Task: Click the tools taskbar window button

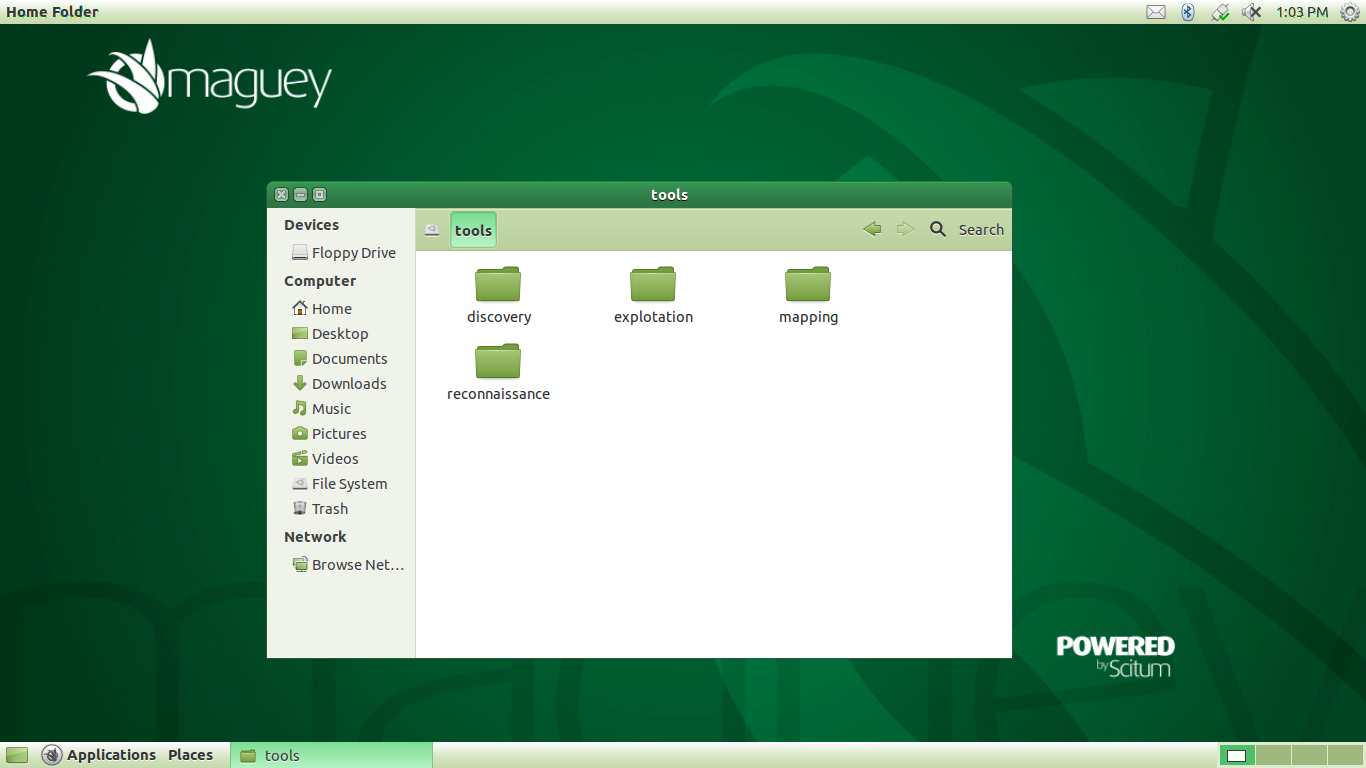Action: [332, 755]
